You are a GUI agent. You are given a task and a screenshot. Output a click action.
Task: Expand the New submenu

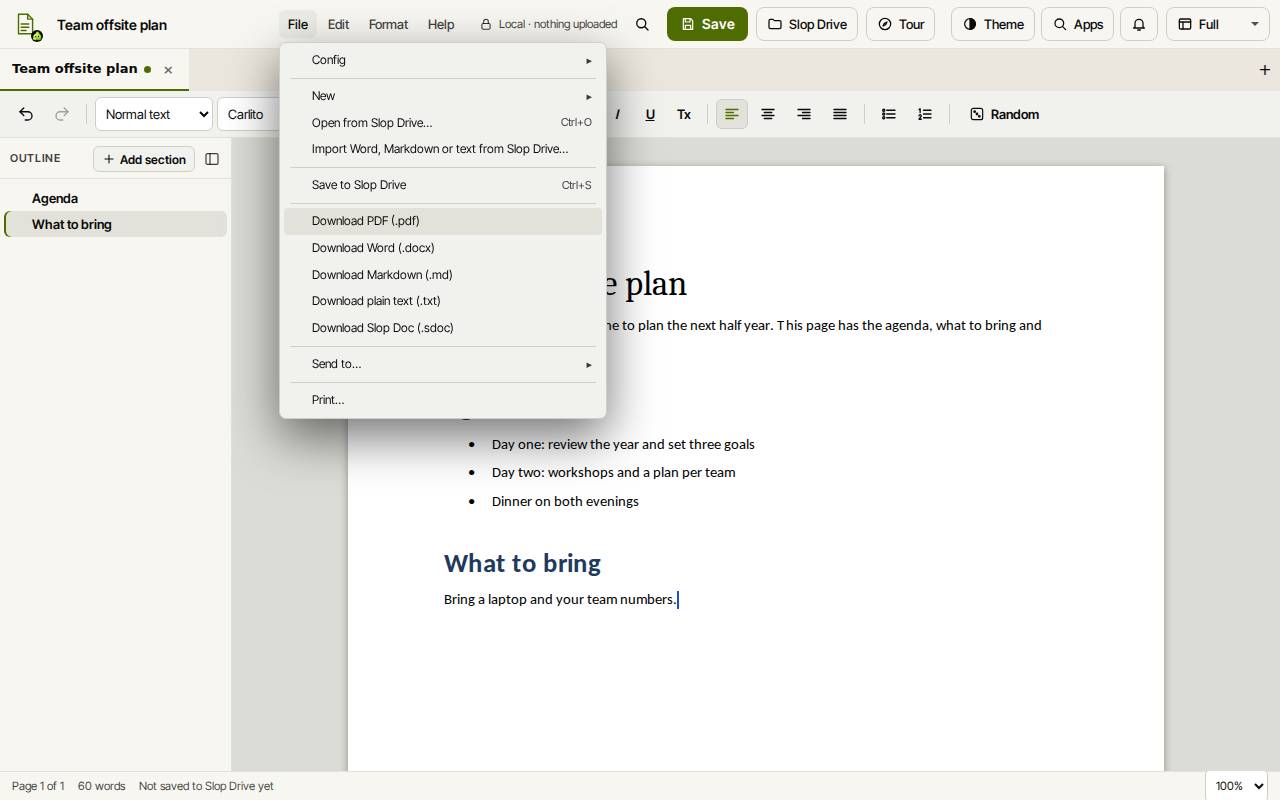click(x=443, y=96)
